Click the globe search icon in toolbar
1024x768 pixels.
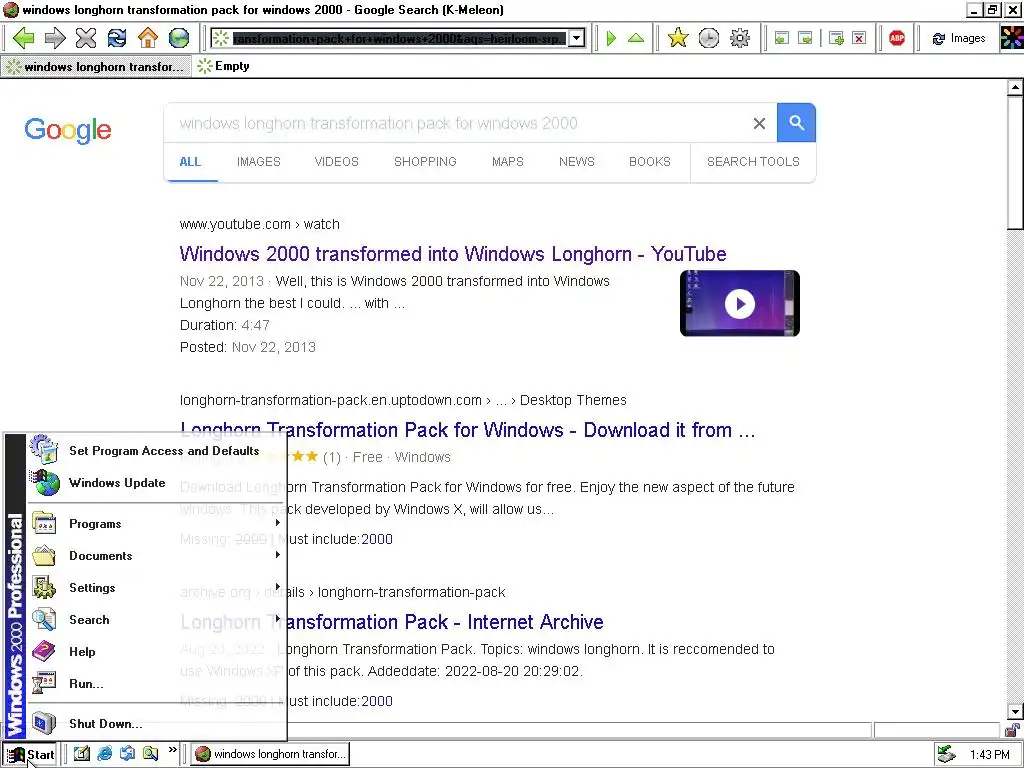tap(179, 38)
